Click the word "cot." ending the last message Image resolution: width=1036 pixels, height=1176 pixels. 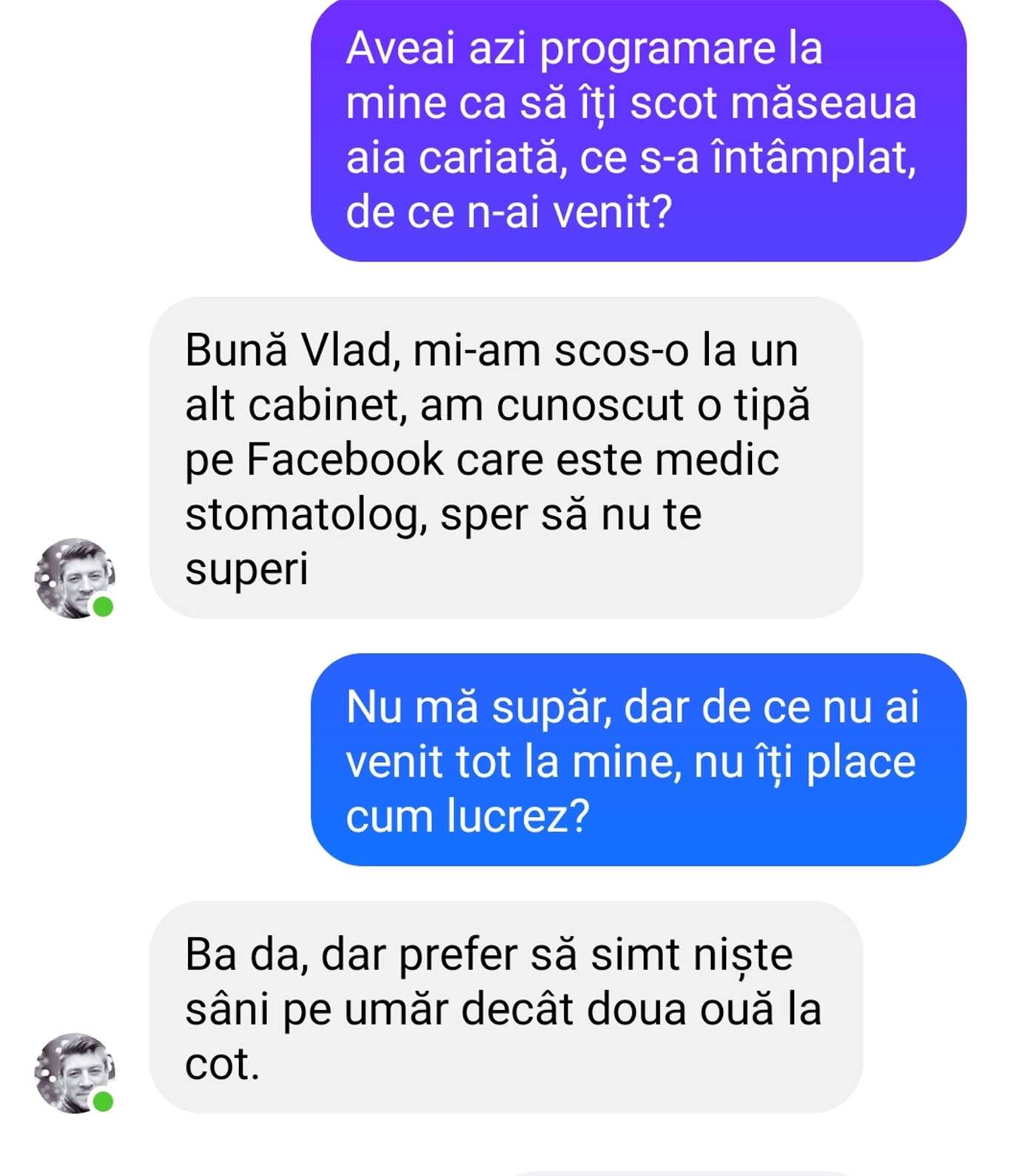(x=222, y=1065)
